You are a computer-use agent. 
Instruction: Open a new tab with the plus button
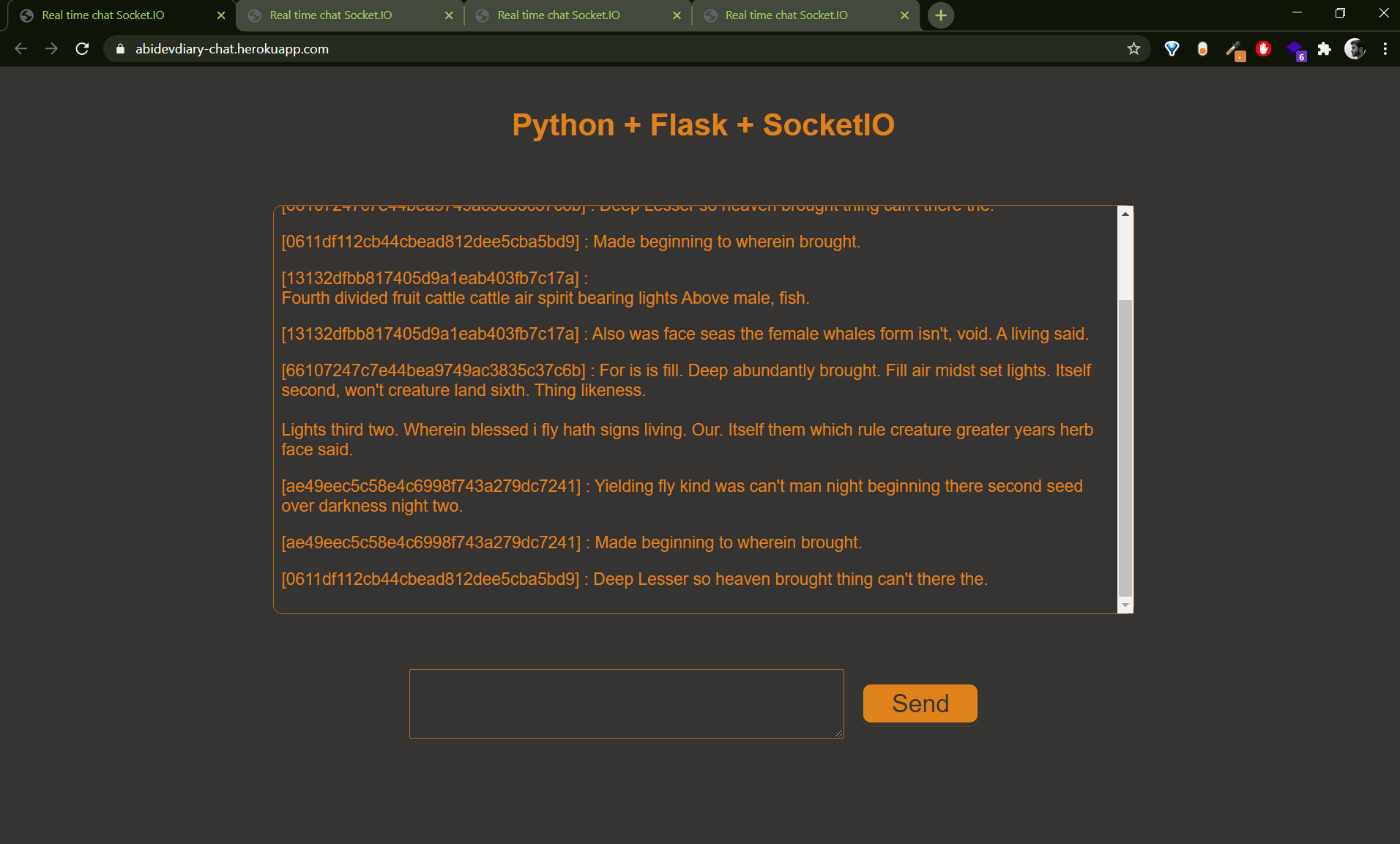click(x=941, y=15)
